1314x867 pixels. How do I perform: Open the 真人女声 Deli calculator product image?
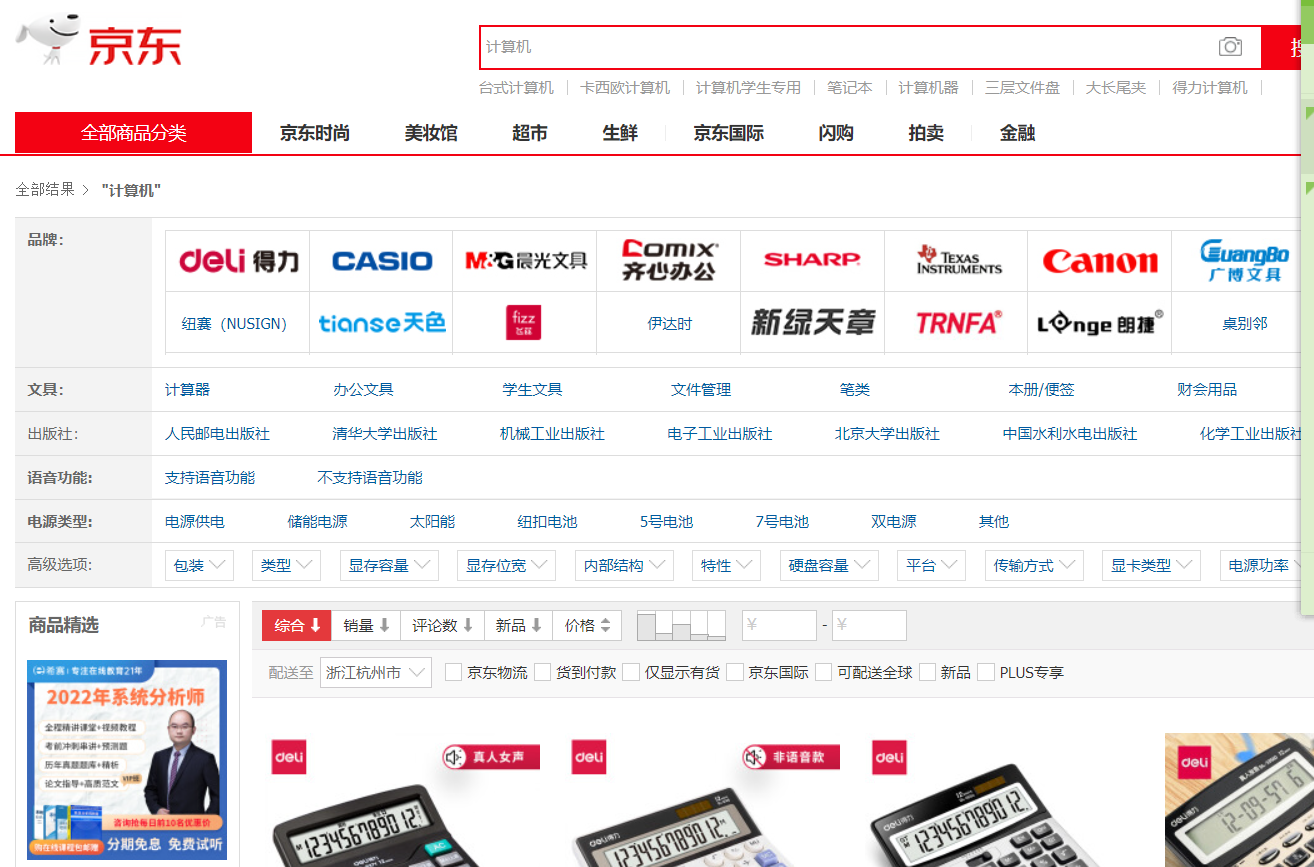pos(406,801)
